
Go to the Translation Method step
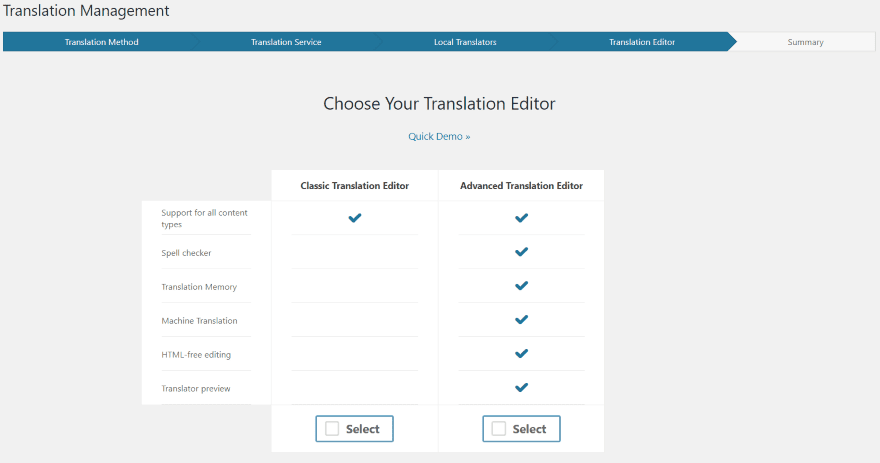(101, 42)
